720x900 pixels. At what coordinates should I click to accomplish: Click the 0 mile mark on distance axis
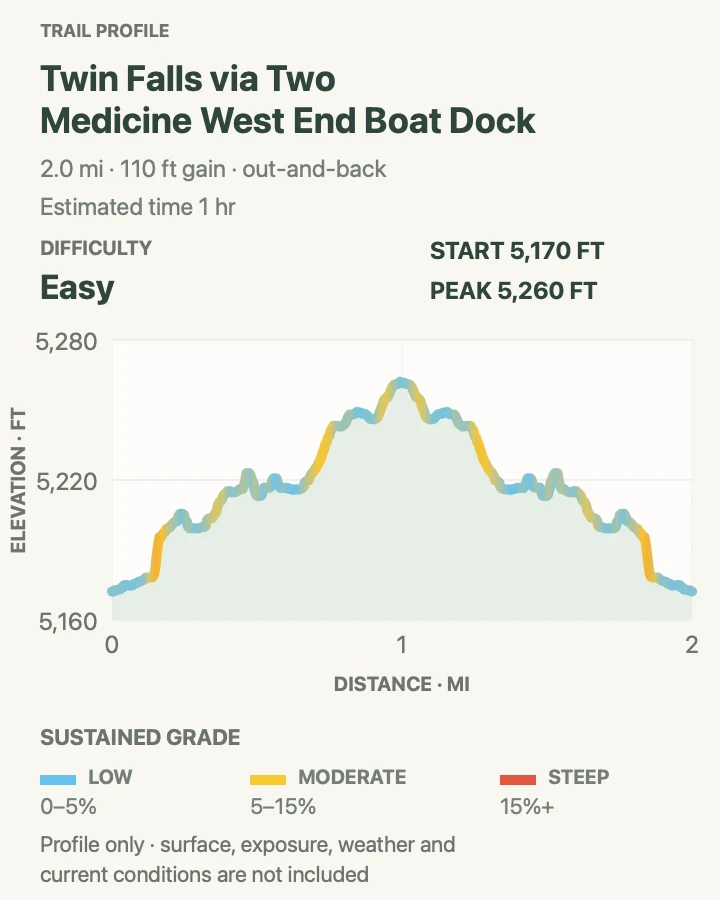click(112, 645)
